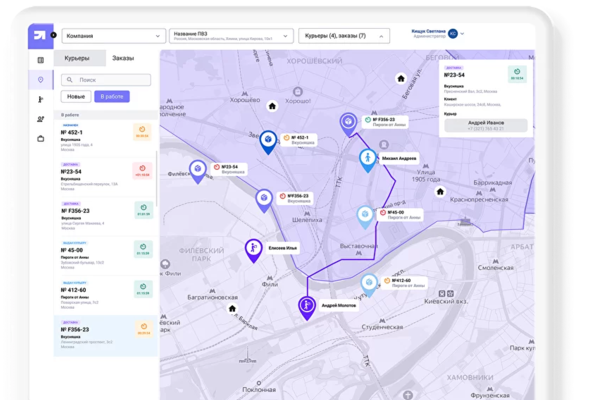Open the user profile menu chevron
This screenshot has width=600, height=400.
point(462,33)
